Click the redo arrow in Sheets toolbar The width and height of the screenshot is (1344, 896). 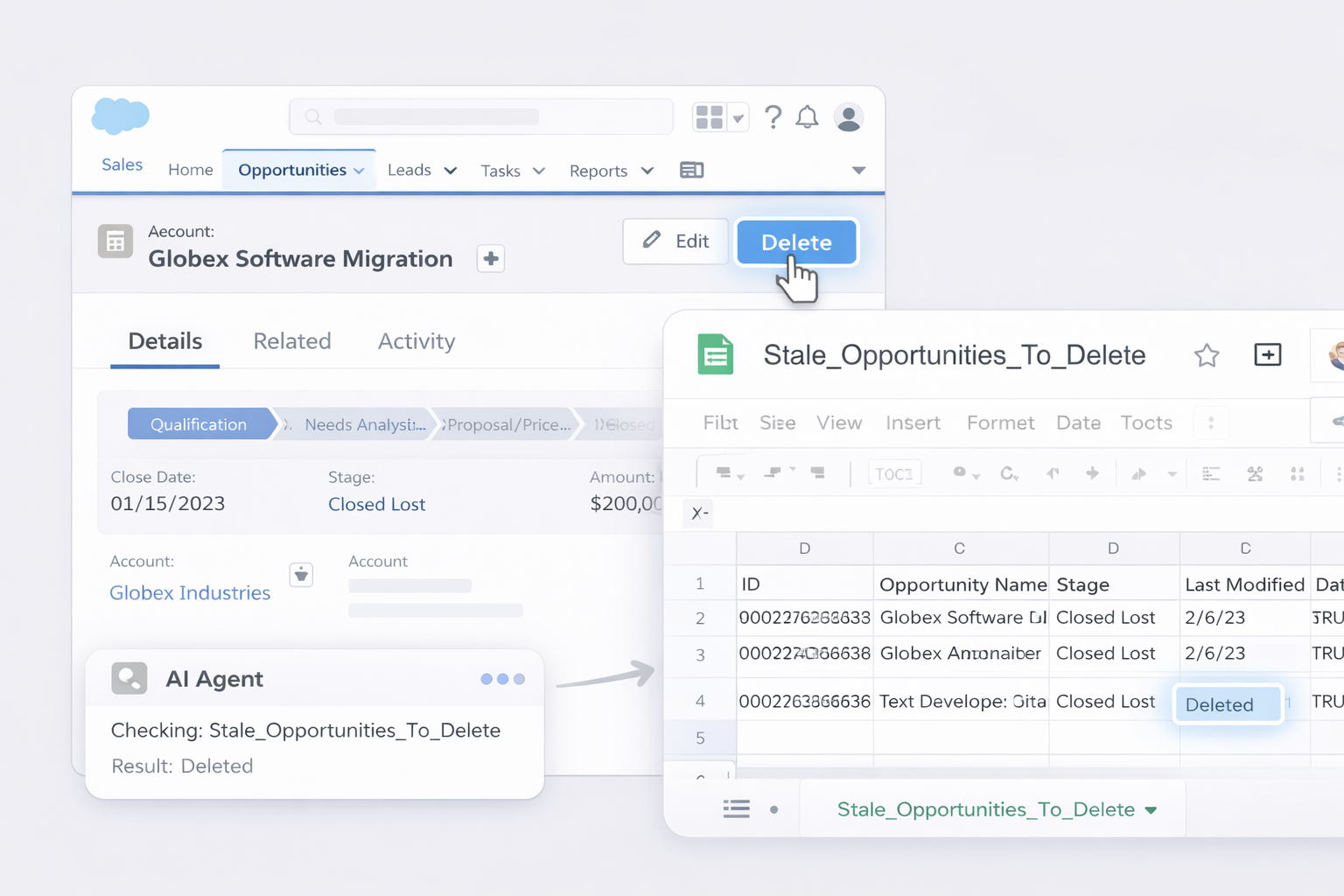[1092, 473]
